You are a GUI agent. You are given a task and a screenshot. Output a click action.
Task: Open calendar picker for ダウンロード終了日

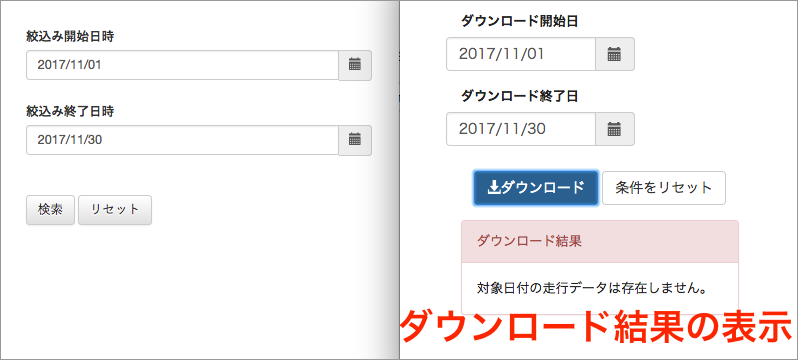click(615, 129)
